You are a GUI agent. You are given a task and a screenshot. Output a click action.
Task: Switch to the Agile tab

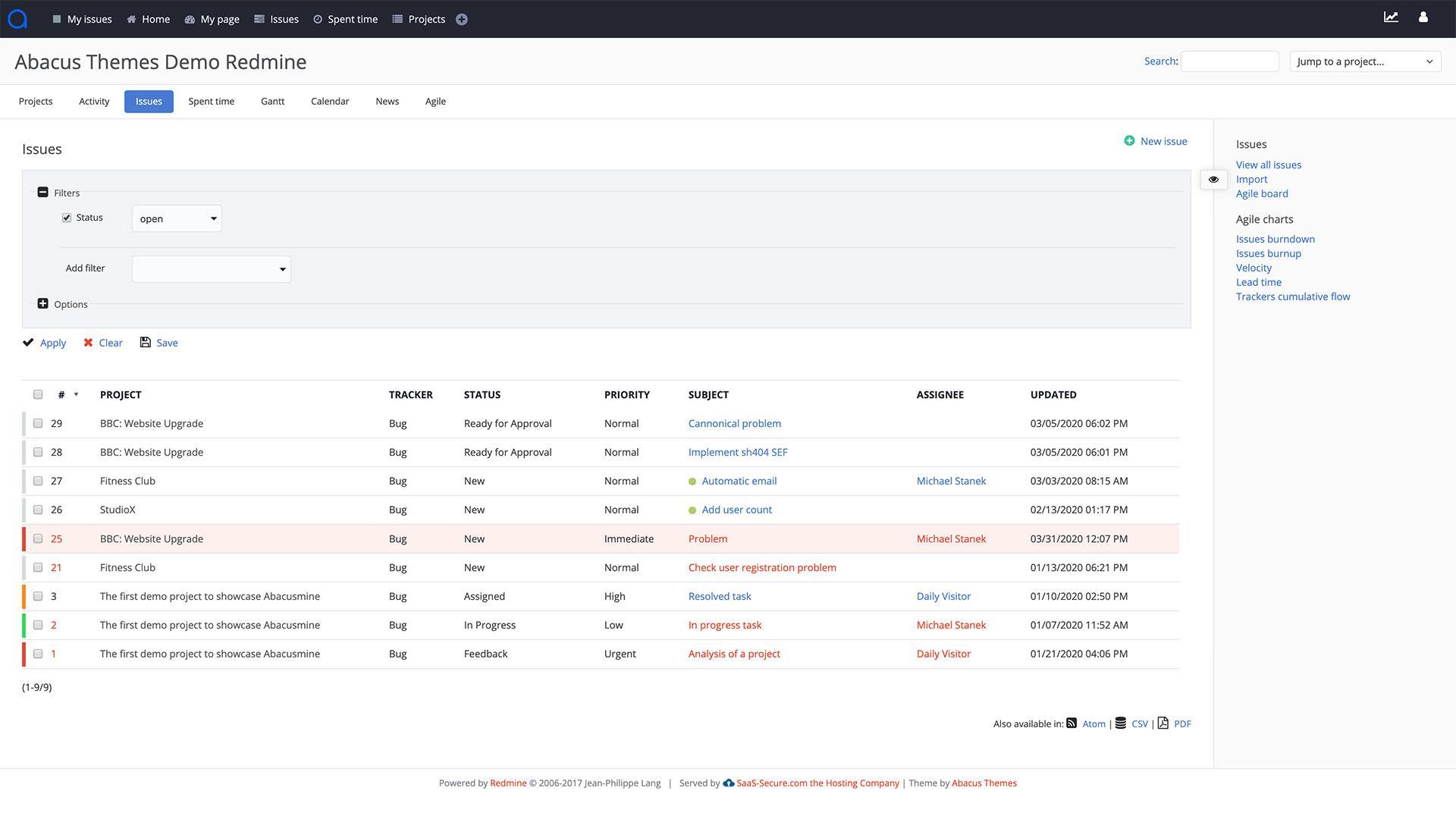pyautogui.click(x=435, y=101)
